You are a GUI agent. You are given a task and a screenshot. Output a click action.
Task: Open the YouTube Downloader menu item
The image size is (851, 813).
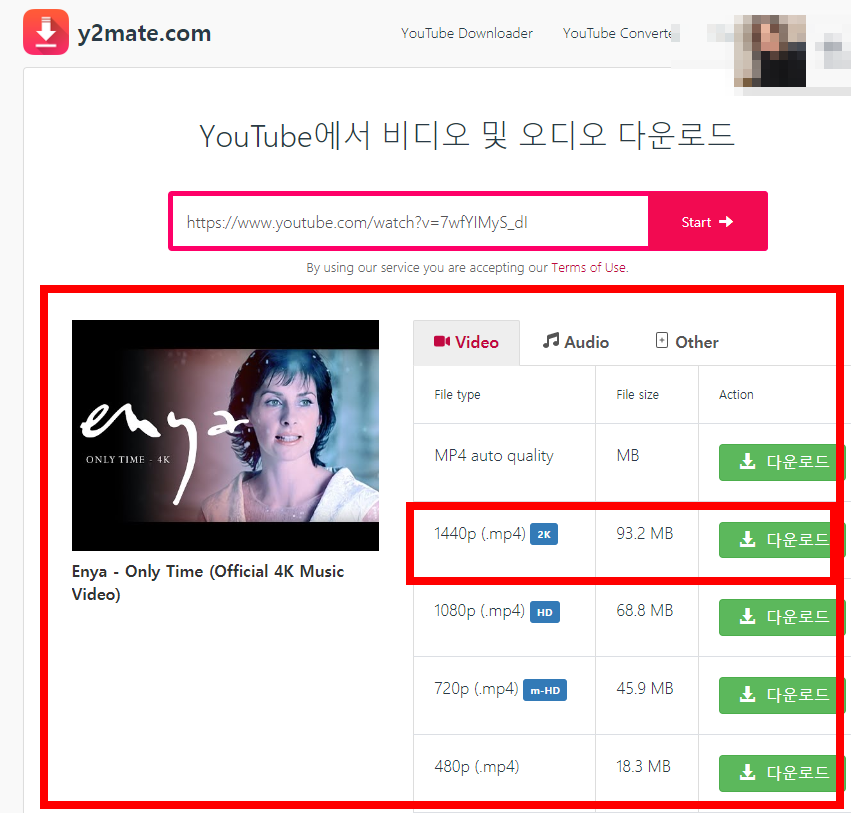tap(467, 33)
